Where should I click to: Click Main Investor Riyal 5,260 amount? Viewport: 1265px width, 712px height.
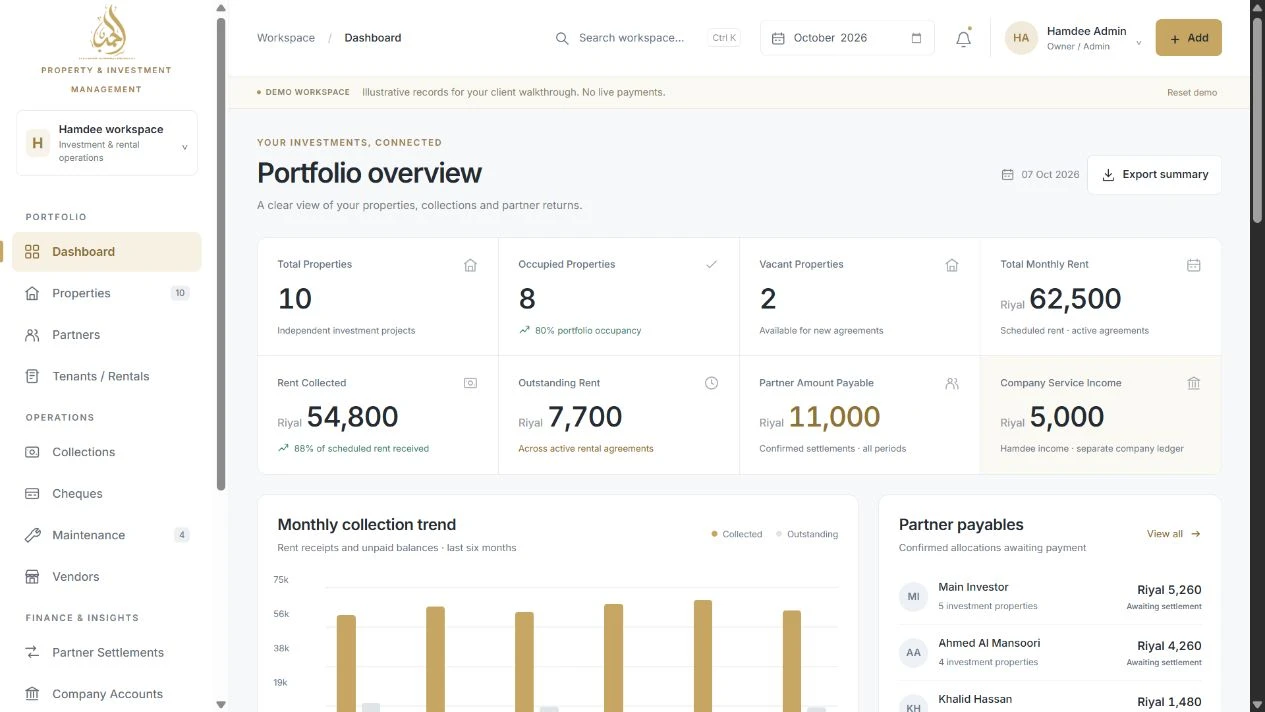point(1169,590)
